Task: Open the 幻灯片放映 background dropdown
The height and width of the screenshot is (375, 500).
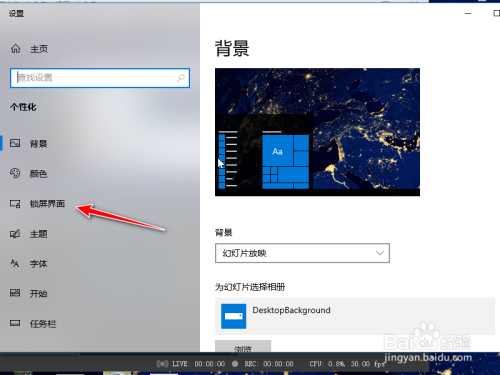Action: point(302,253)
